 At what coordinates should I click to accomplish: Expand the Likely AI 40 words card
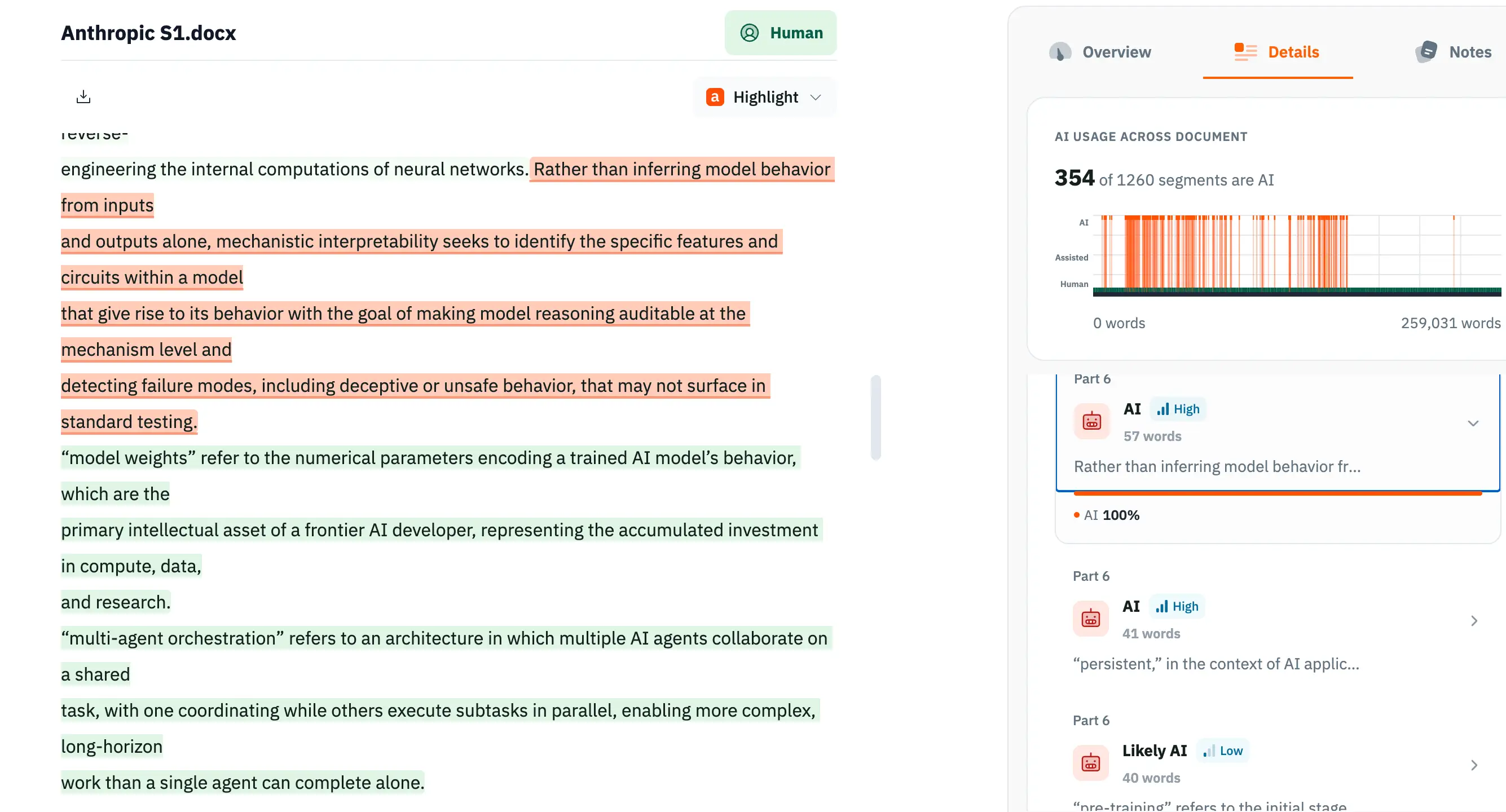[x=1474, y=765]
